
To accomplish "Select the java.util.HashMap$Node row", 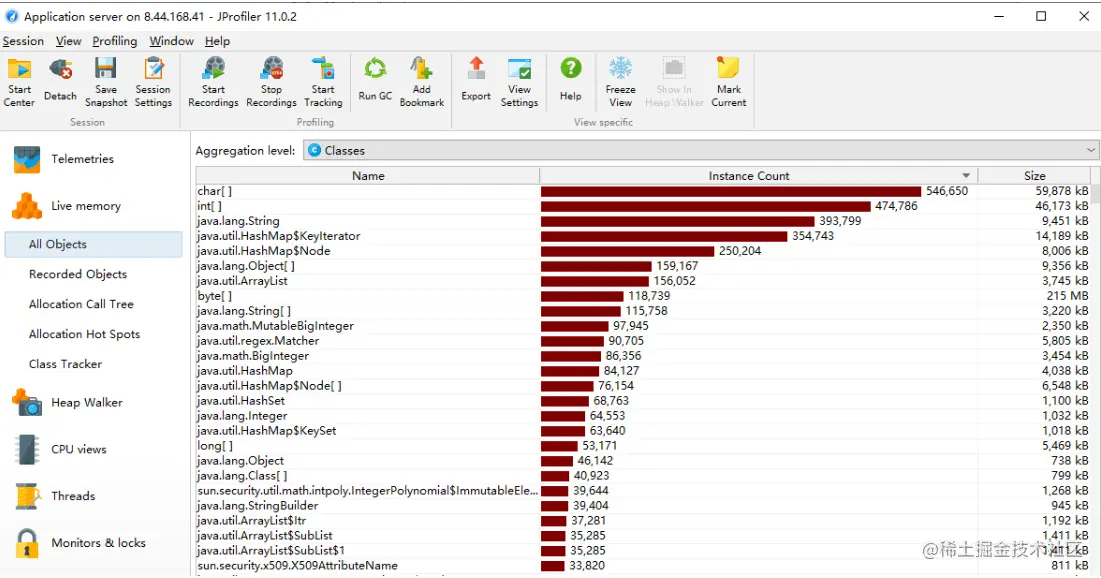I will tap(643, 251).
